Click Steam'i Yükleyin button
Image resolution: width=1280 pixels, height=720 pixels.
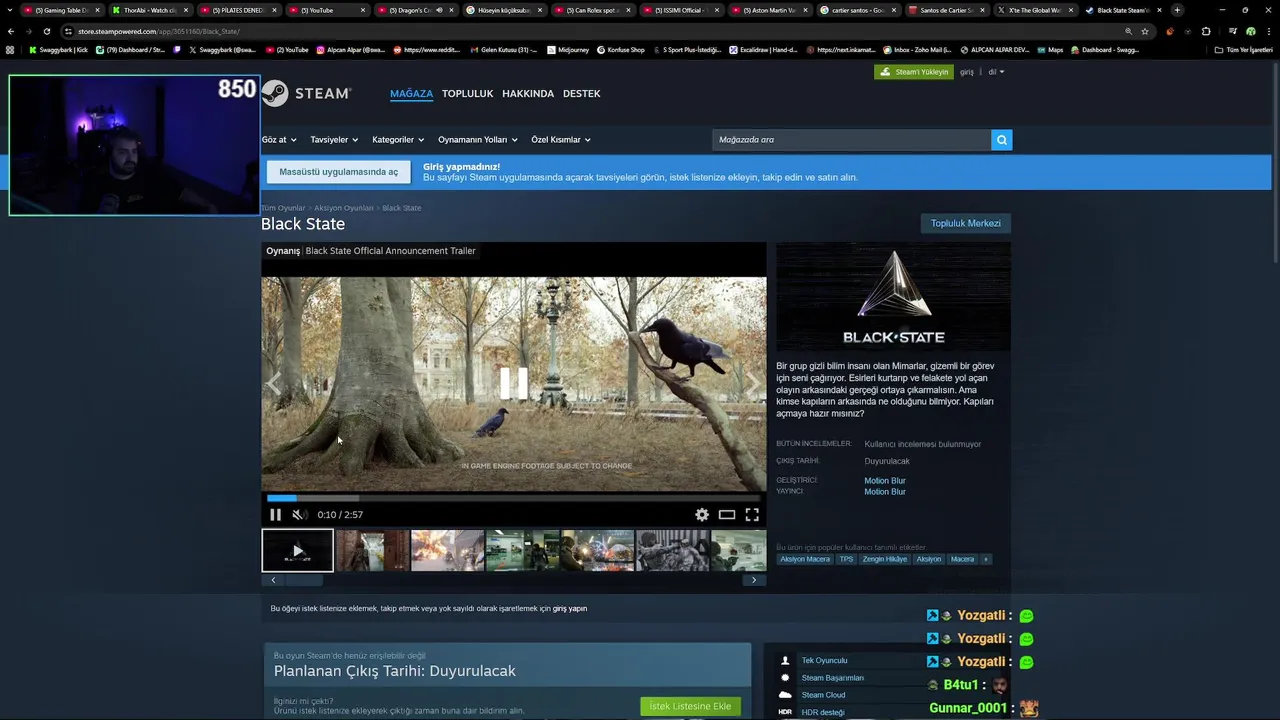coord(914,72)
